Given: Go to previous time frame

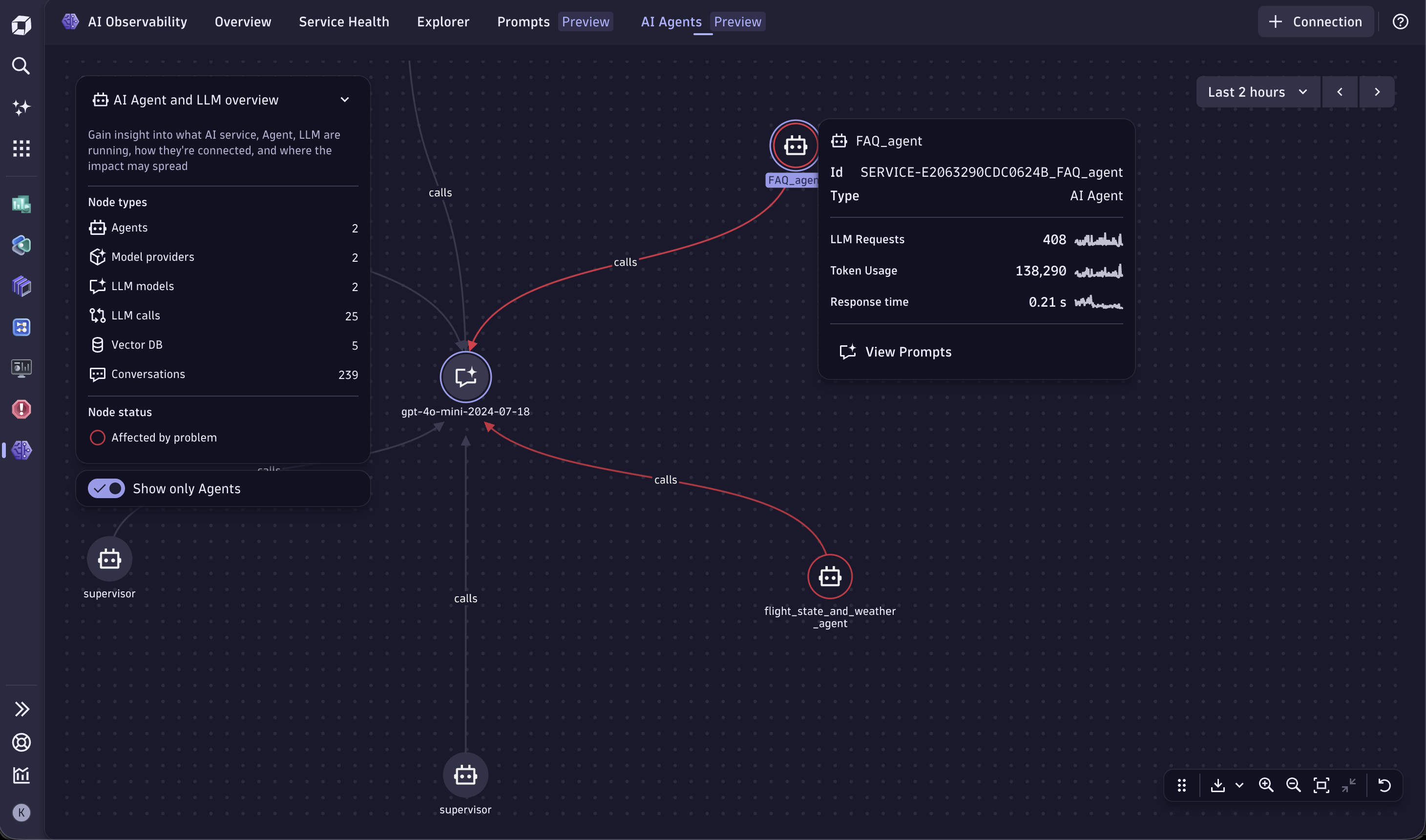Looking at the screenshot, I should coord(1340,92).
